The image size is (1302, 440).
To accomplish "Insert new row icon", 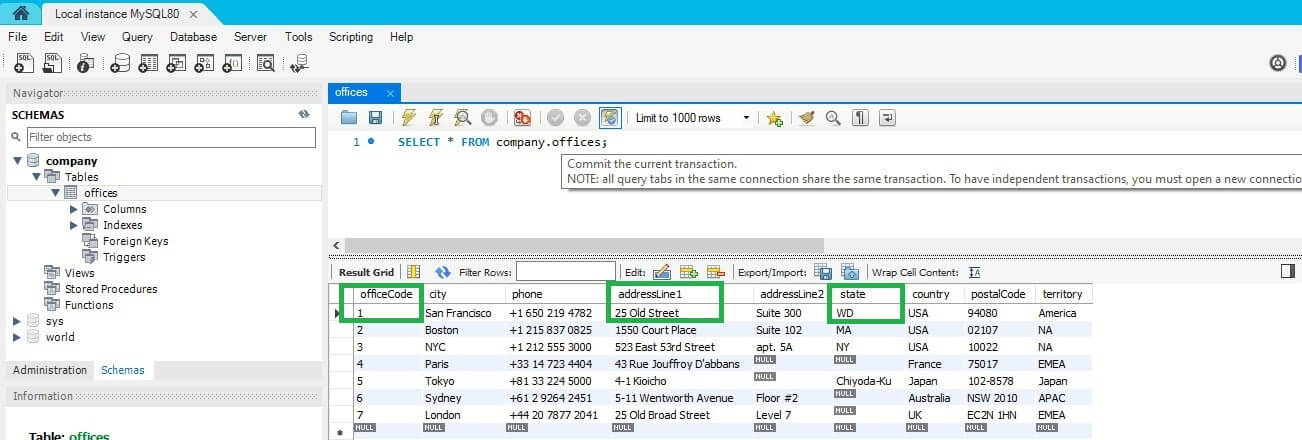I will (x=688, y=272).
